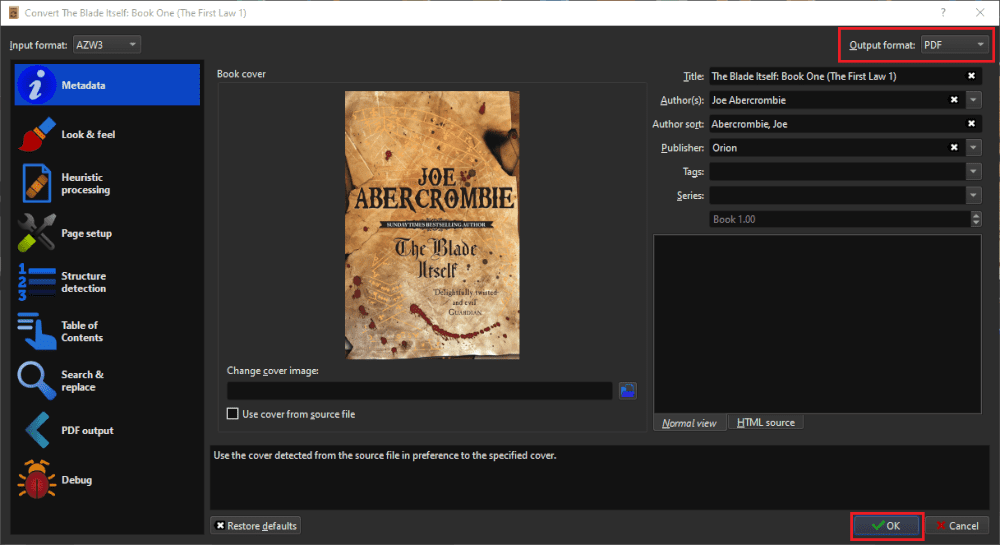Clear the Publisher field with its X
The height and width of the screenshot is (545, 1000).
click(x=954, y=147)
